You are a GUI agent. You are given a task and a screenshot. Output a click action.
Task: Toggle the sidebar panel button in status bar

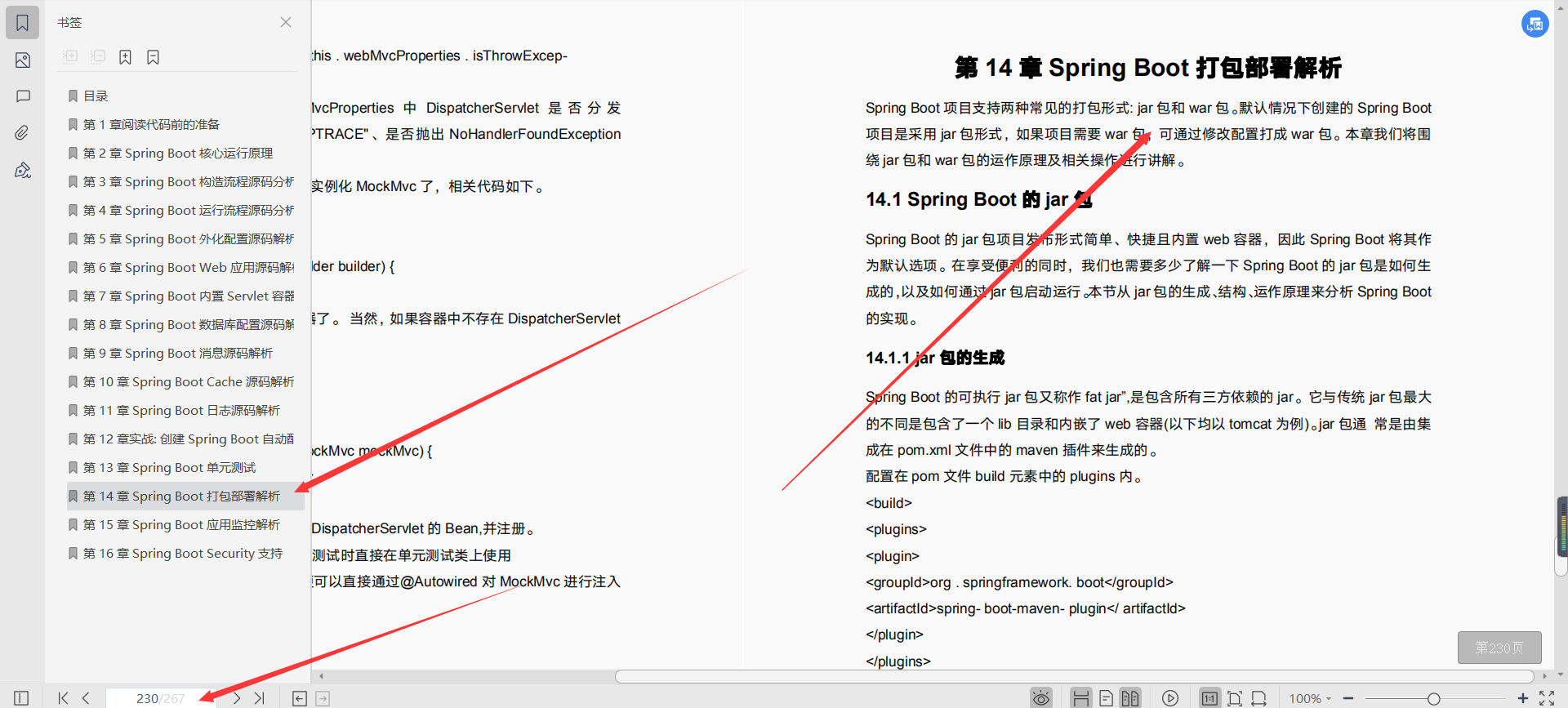tap(21, 698)
